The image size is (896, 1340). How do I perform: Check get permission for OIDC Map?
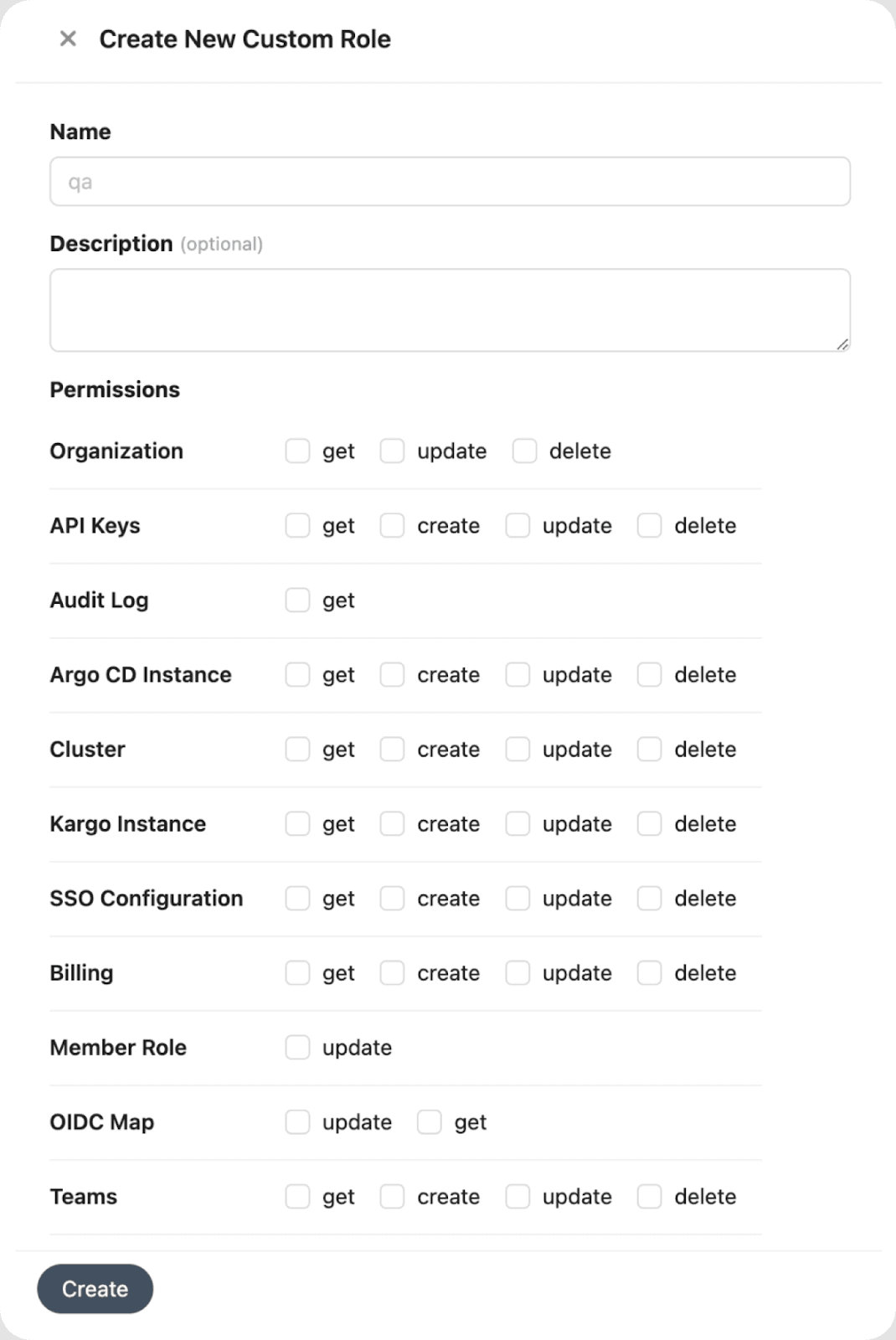[429, 1121]
